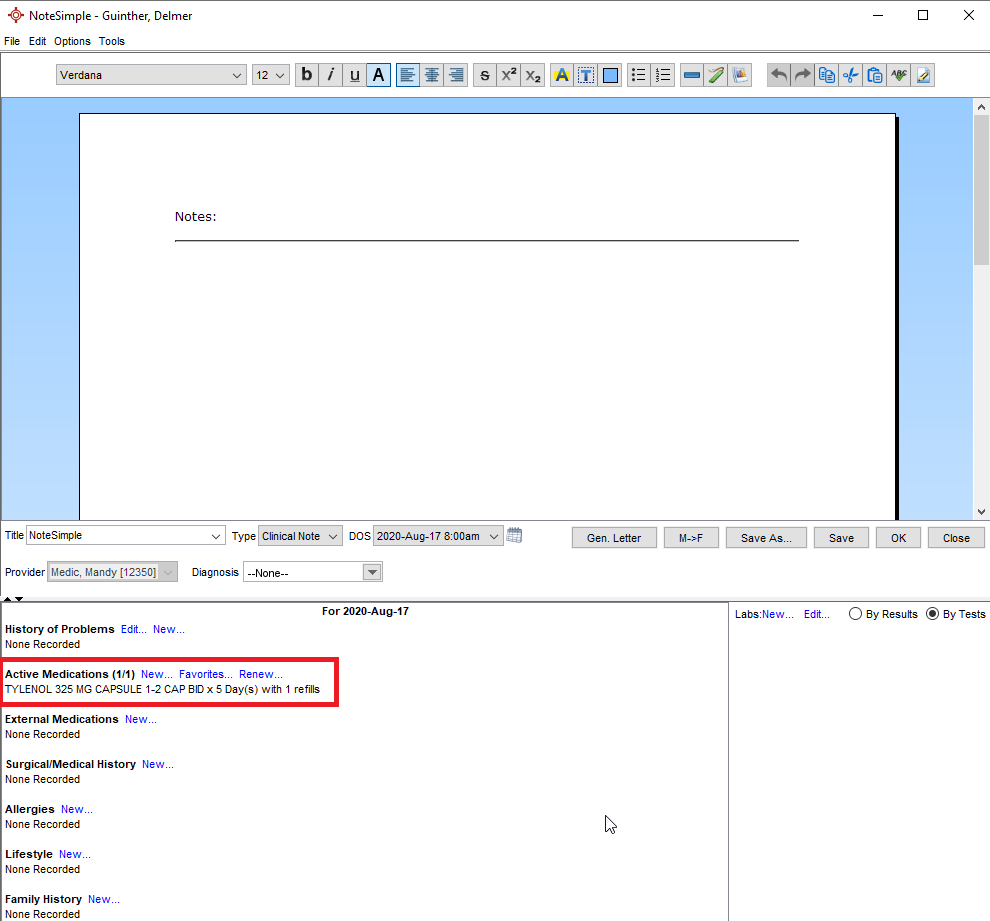This screenshot has width=990, height=921.
Task: Toggle underline formatting
Action: pos(355,75)
